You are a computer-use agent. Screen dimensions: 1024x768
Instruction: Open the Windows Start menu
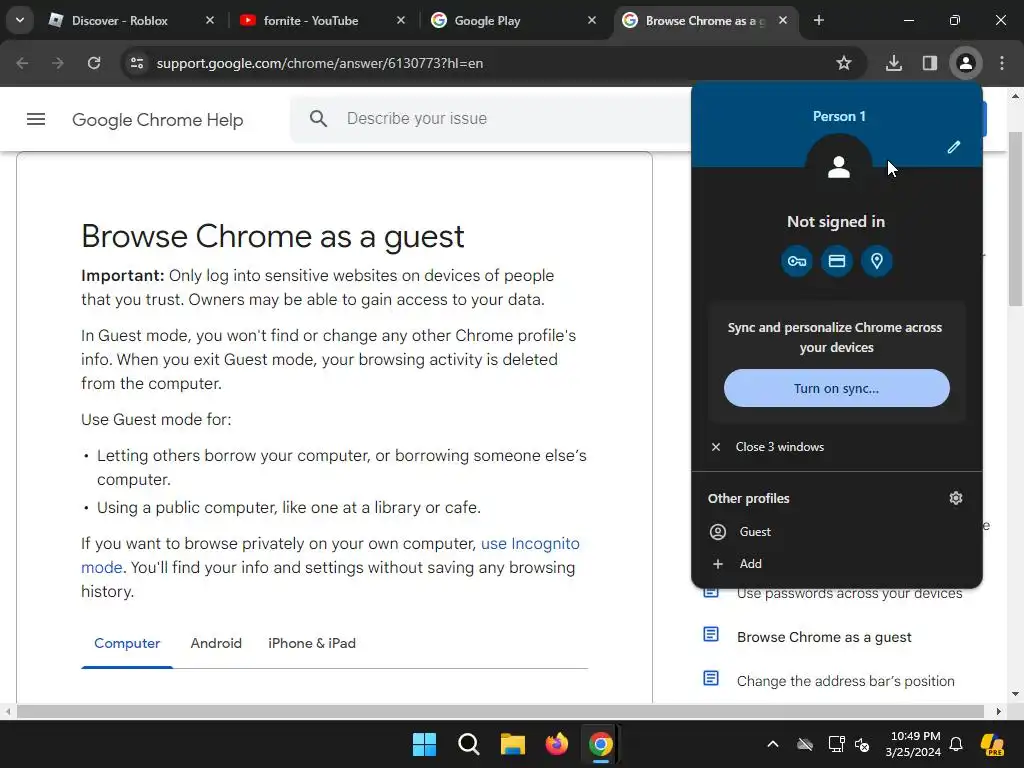[x=424, y=744]
